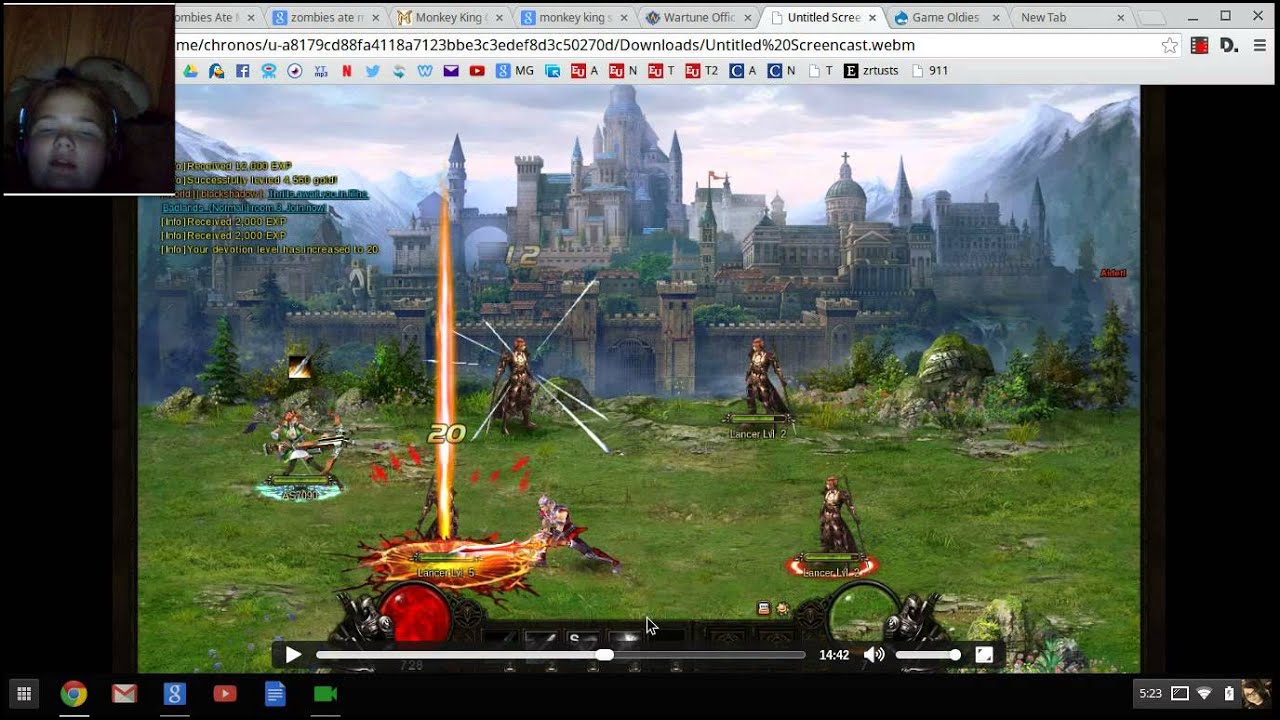Open the Chrome hamburger menu

(1259, 45)
